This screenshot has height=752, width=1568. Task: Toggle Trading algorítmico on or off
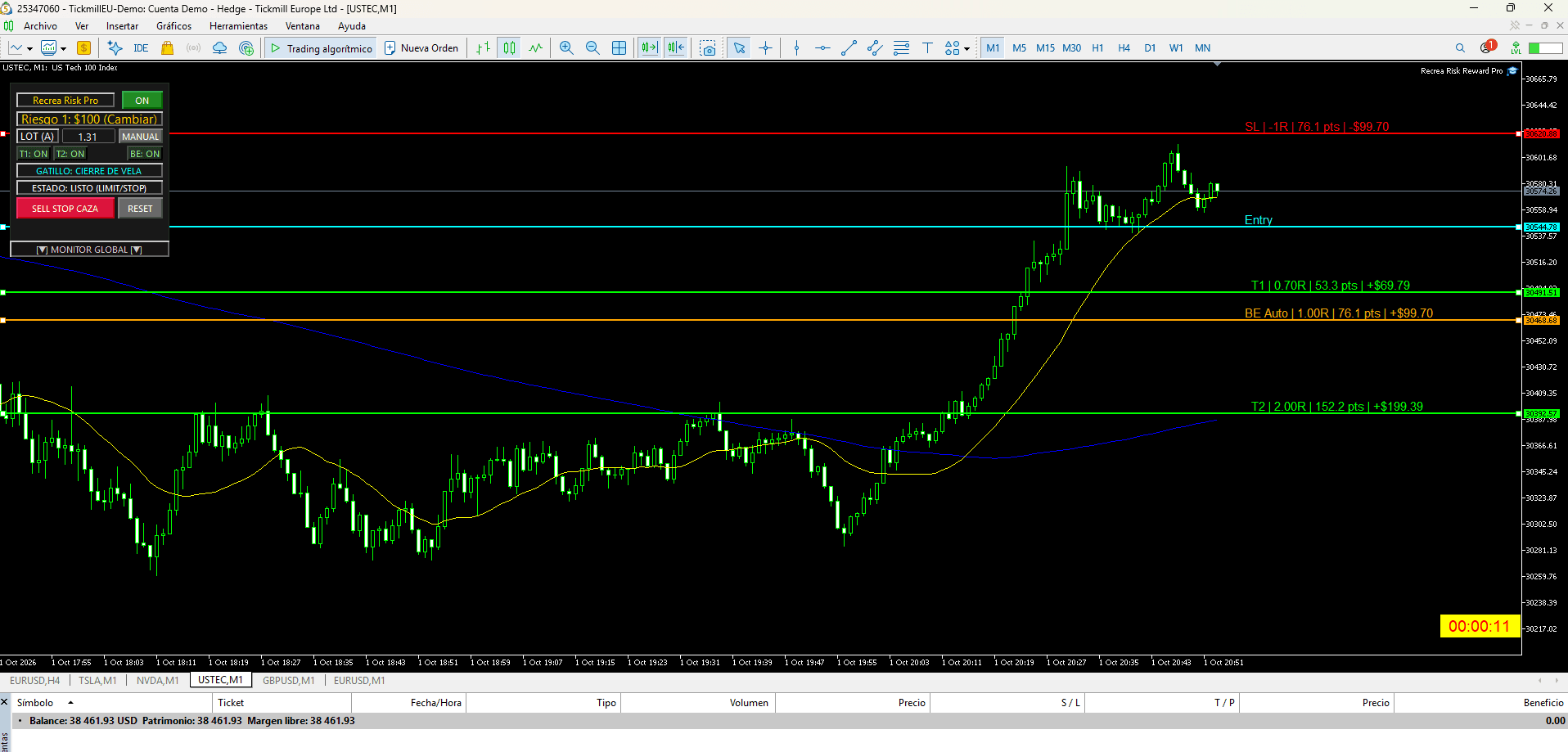(x=321, y=48)
